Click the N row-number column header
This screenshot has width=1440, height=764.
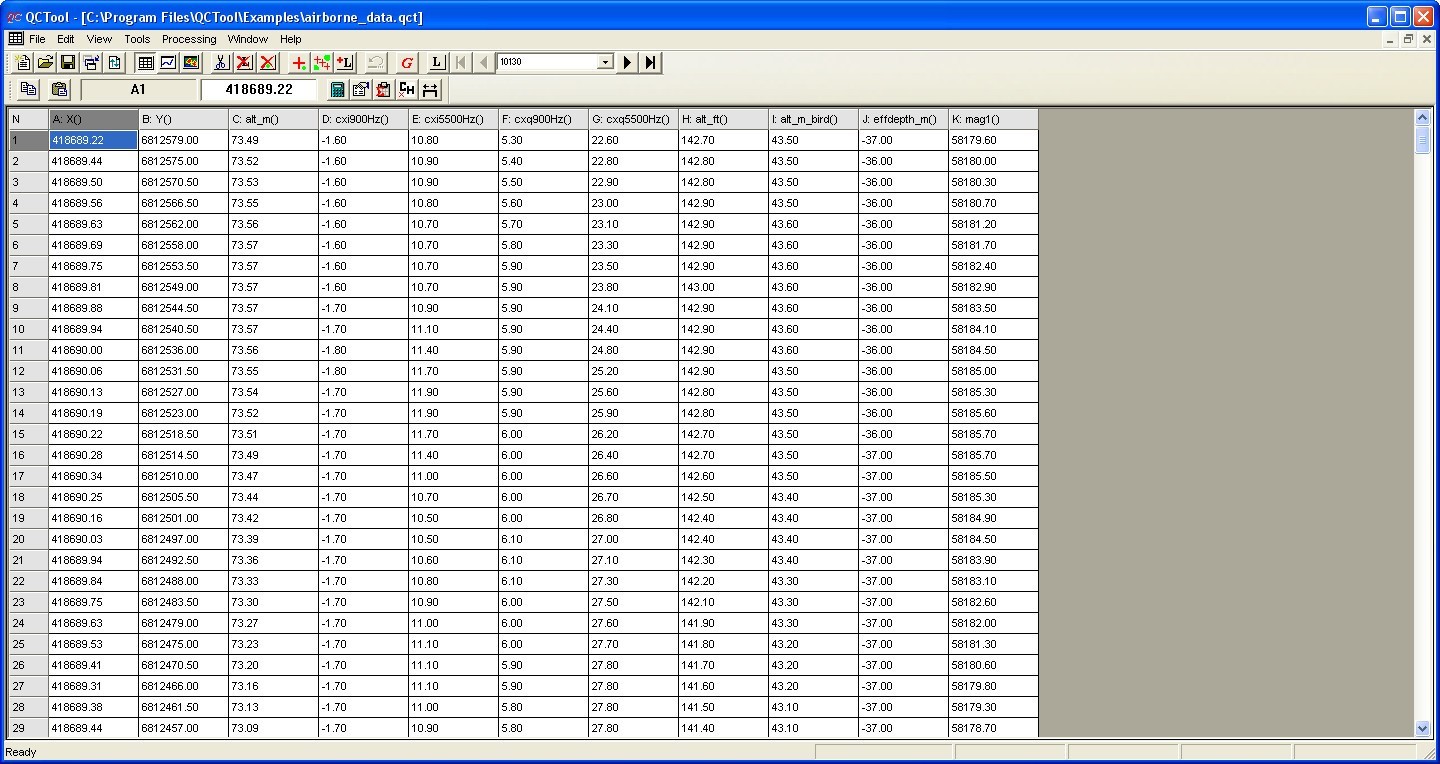tap(28, 119)
